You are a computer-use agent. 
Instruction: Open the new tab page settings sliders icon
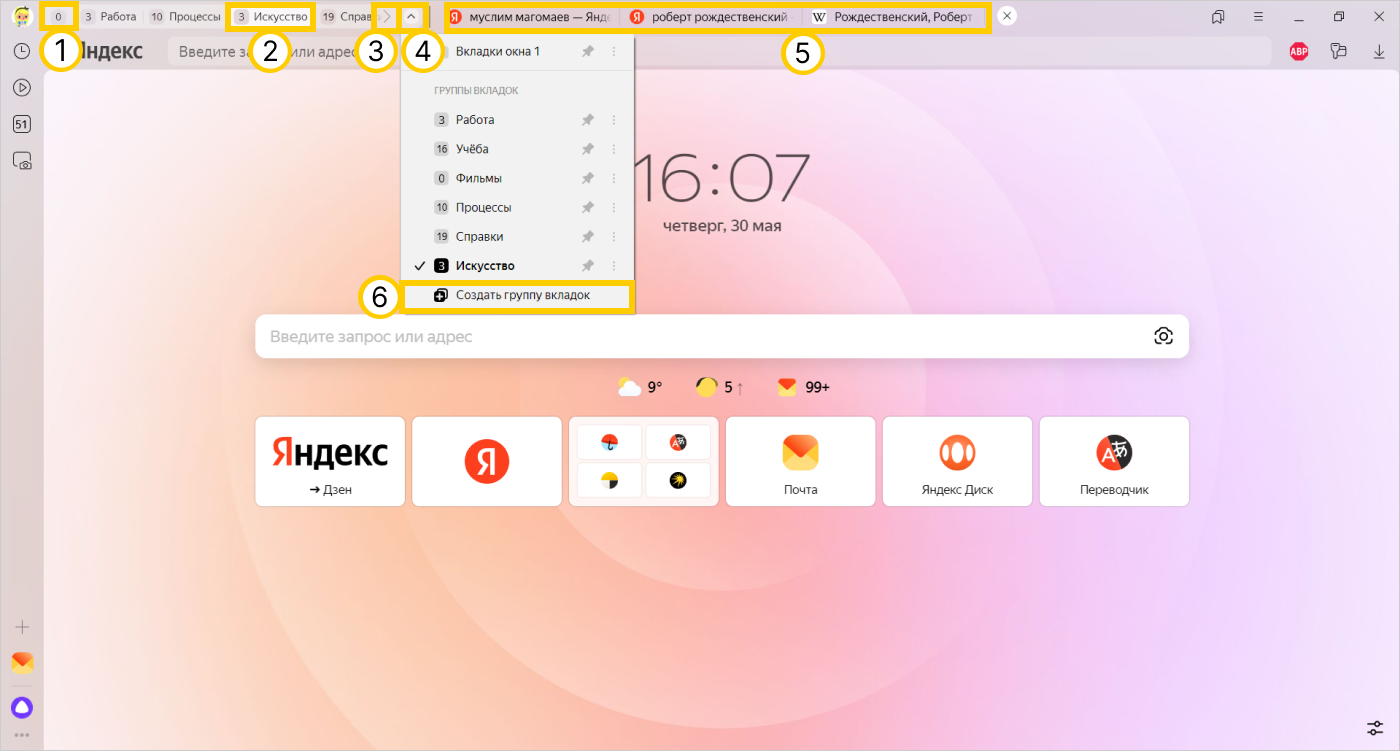click(1376, 727)
